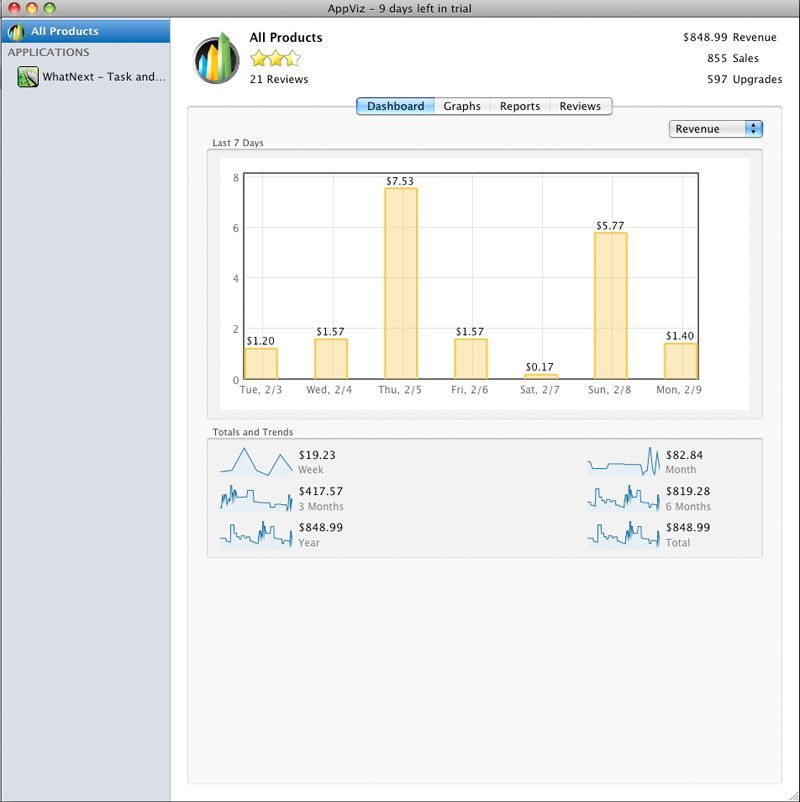The image size is (800, 802).
Task: Click the 3 Months trend sparkline
Action: tap(256, 497)
